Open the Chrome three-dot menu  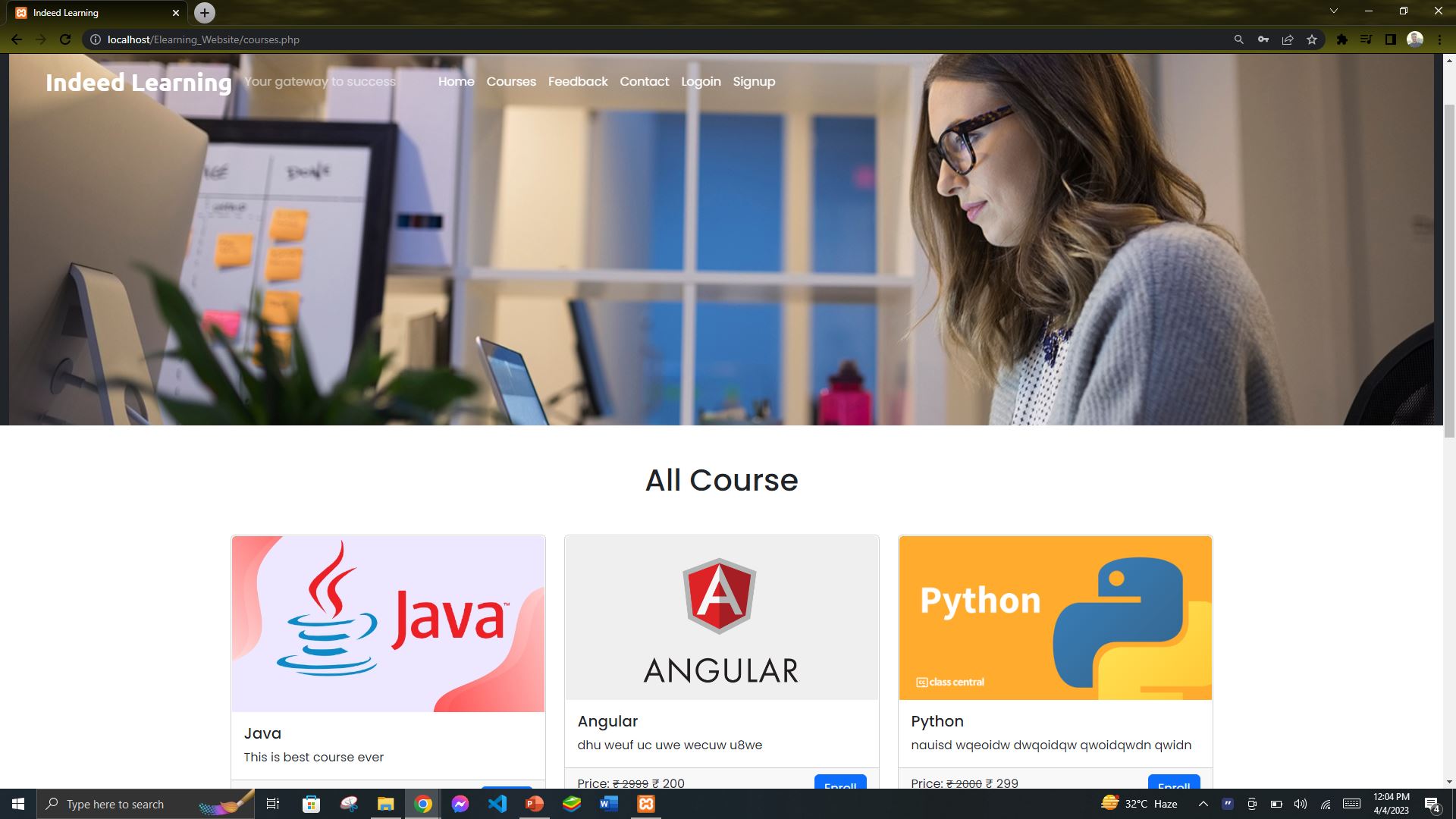pos(1439,39)
